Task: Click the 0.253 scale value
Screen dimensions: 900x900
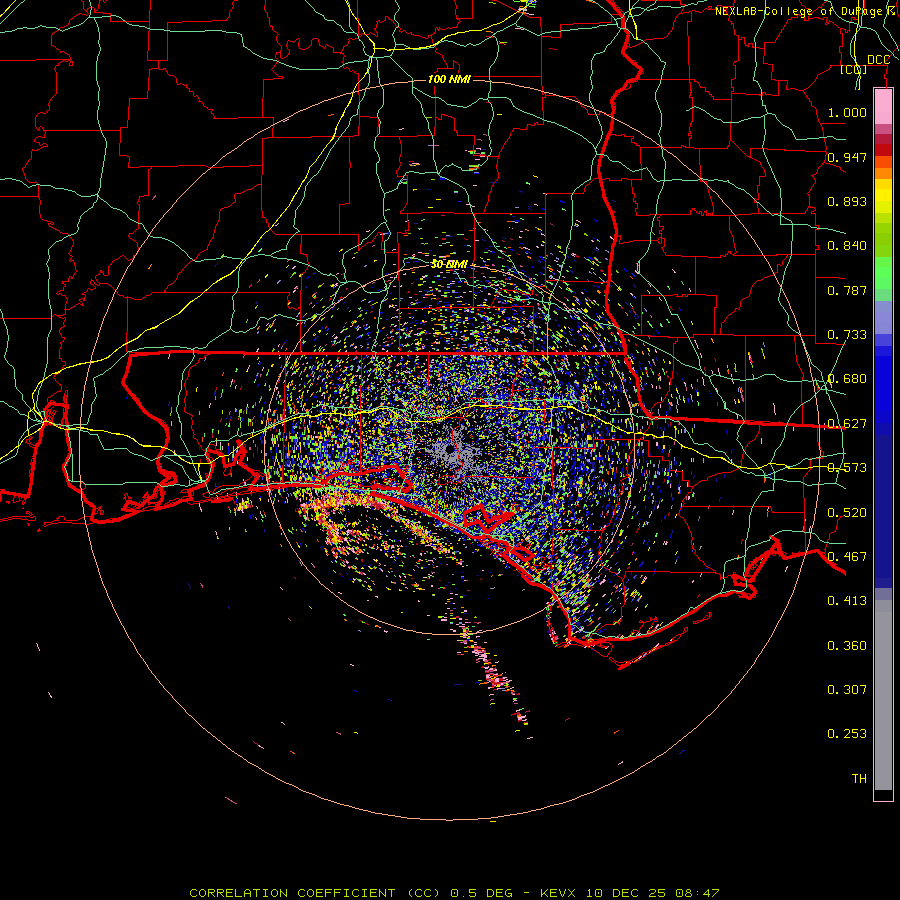Action: tap(847, 734)
